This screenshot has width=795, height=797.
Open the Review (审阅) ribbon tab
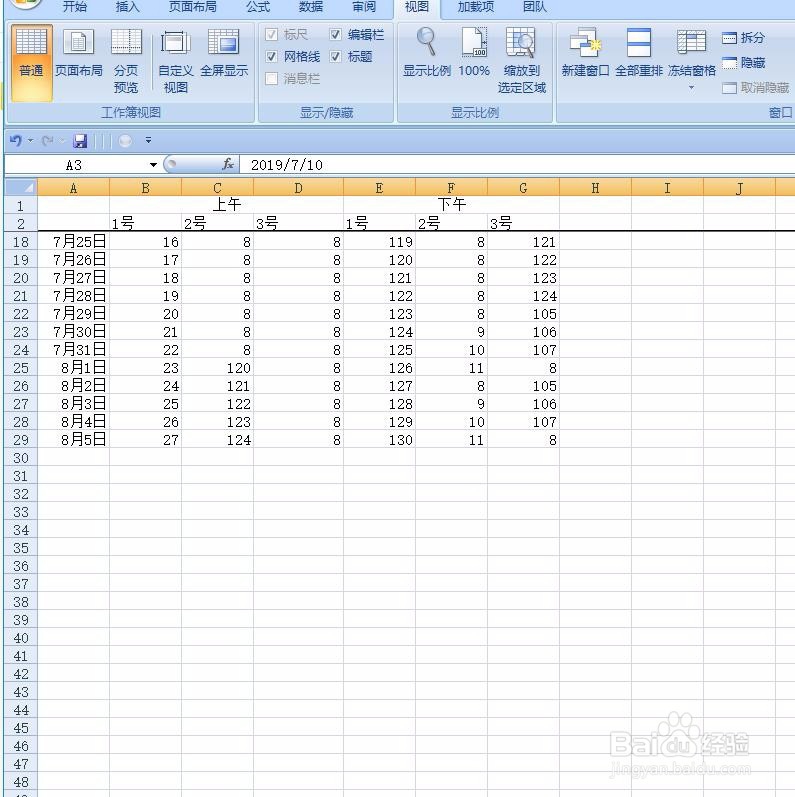point(364,7)
